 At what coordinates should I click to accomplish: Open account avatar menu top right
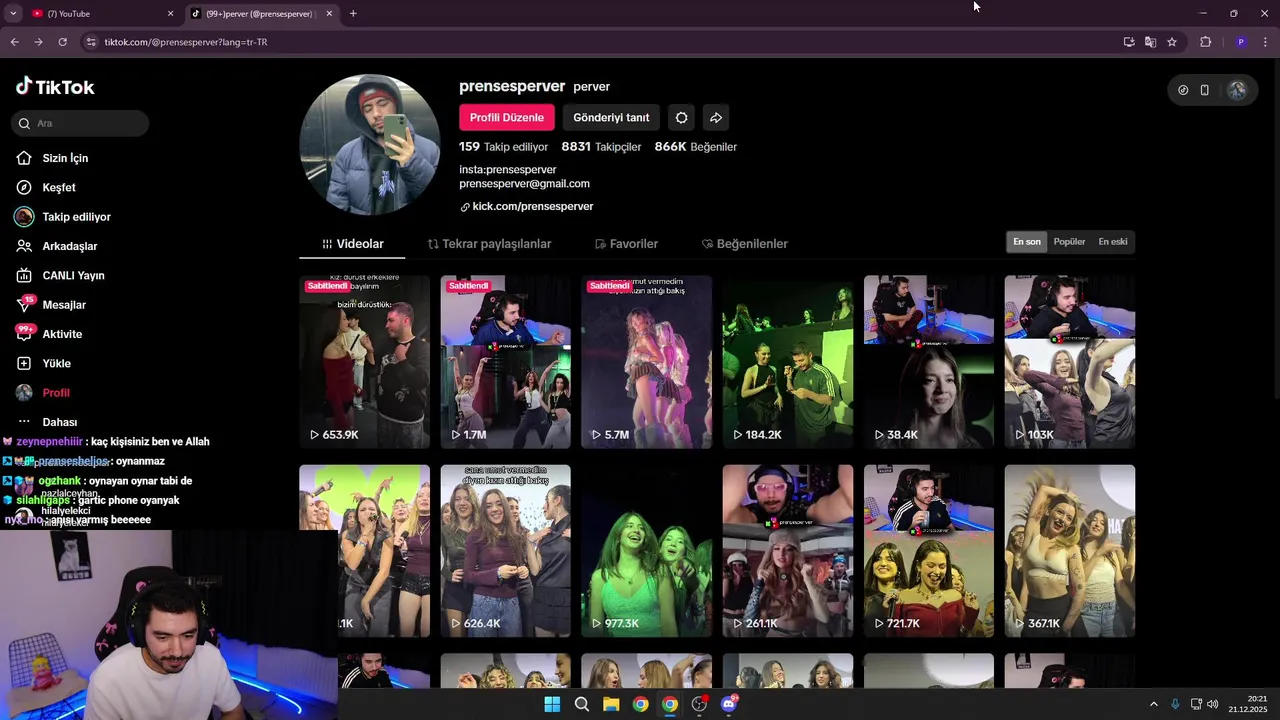click(x=1237, y=90)
